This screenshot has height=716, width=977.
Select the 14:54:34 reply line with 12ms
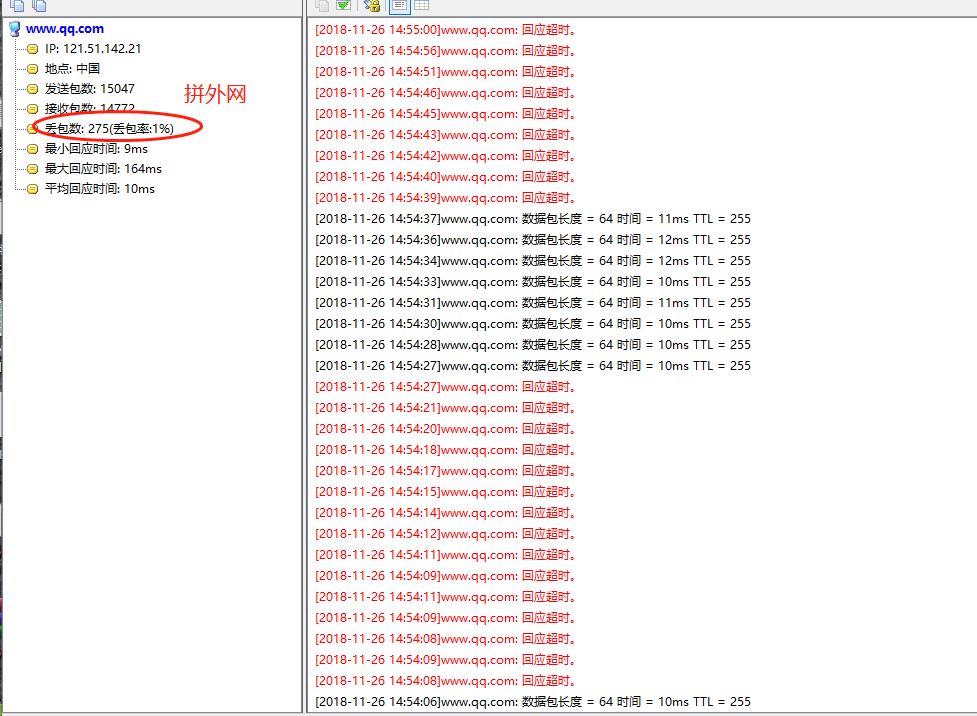point(533,260)
